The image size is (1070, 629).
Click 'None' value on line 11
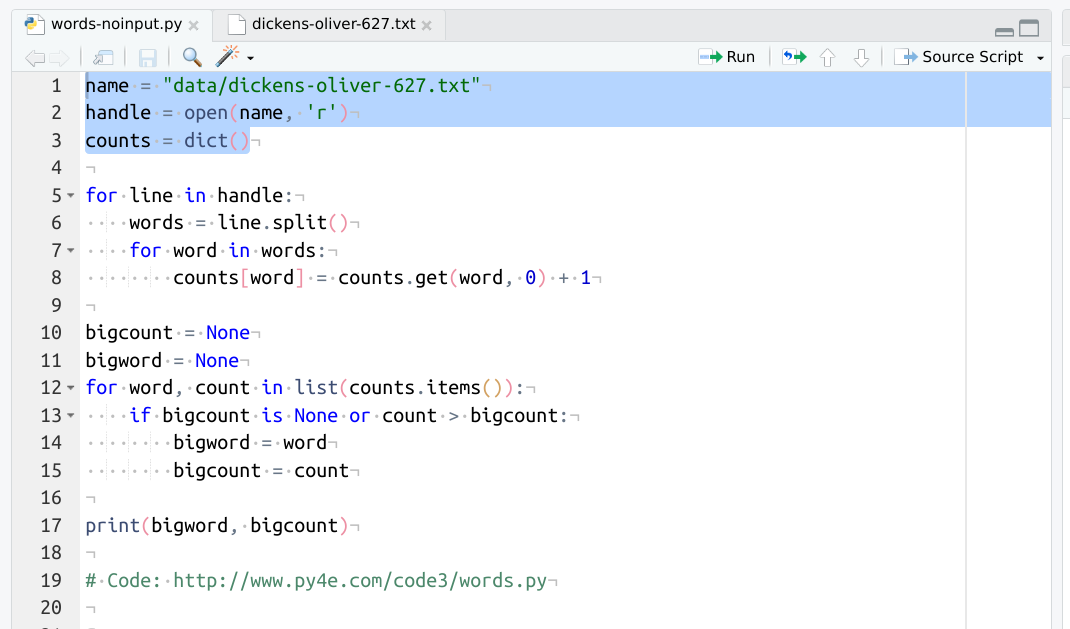coord(217,360)
